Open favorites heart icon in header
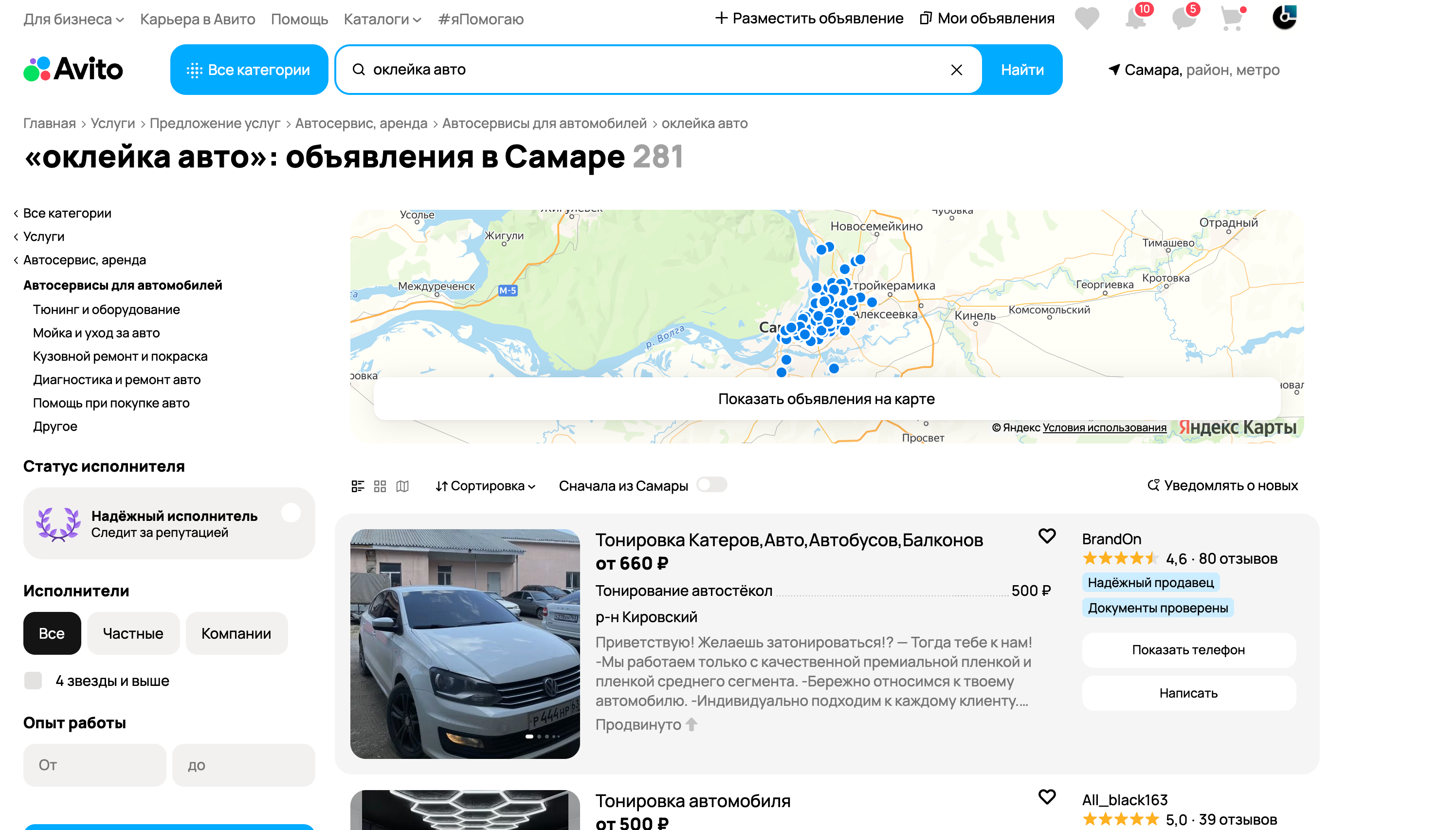This screenshot has width=1456, height=830. coord(1086,18)
